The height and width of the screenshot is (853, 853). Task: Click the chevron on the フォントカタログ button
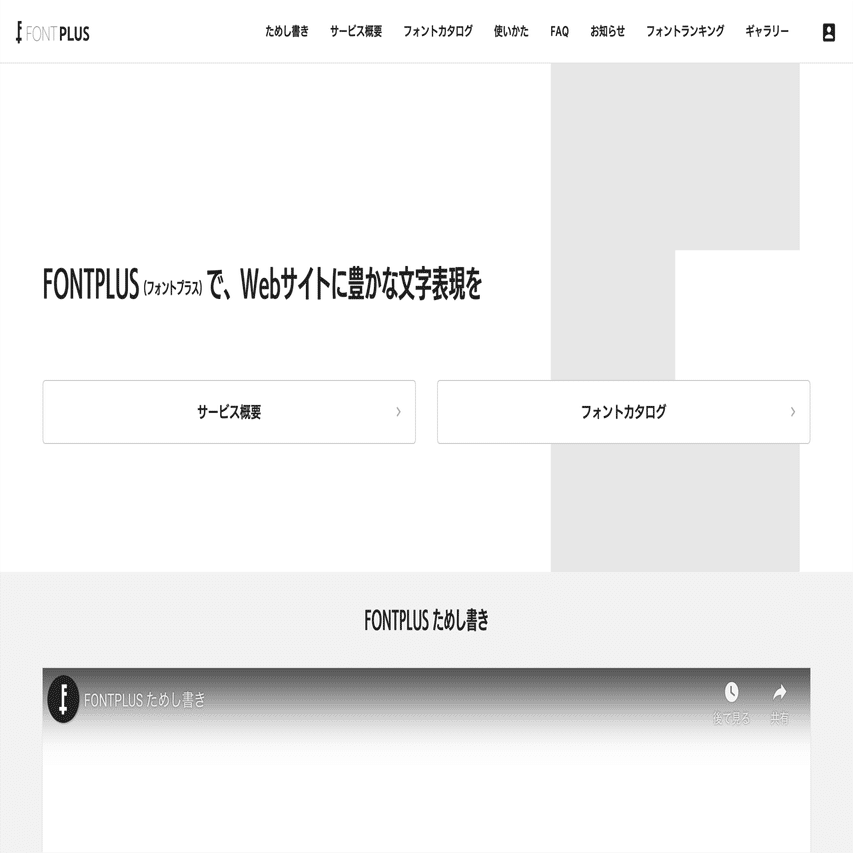793,412
